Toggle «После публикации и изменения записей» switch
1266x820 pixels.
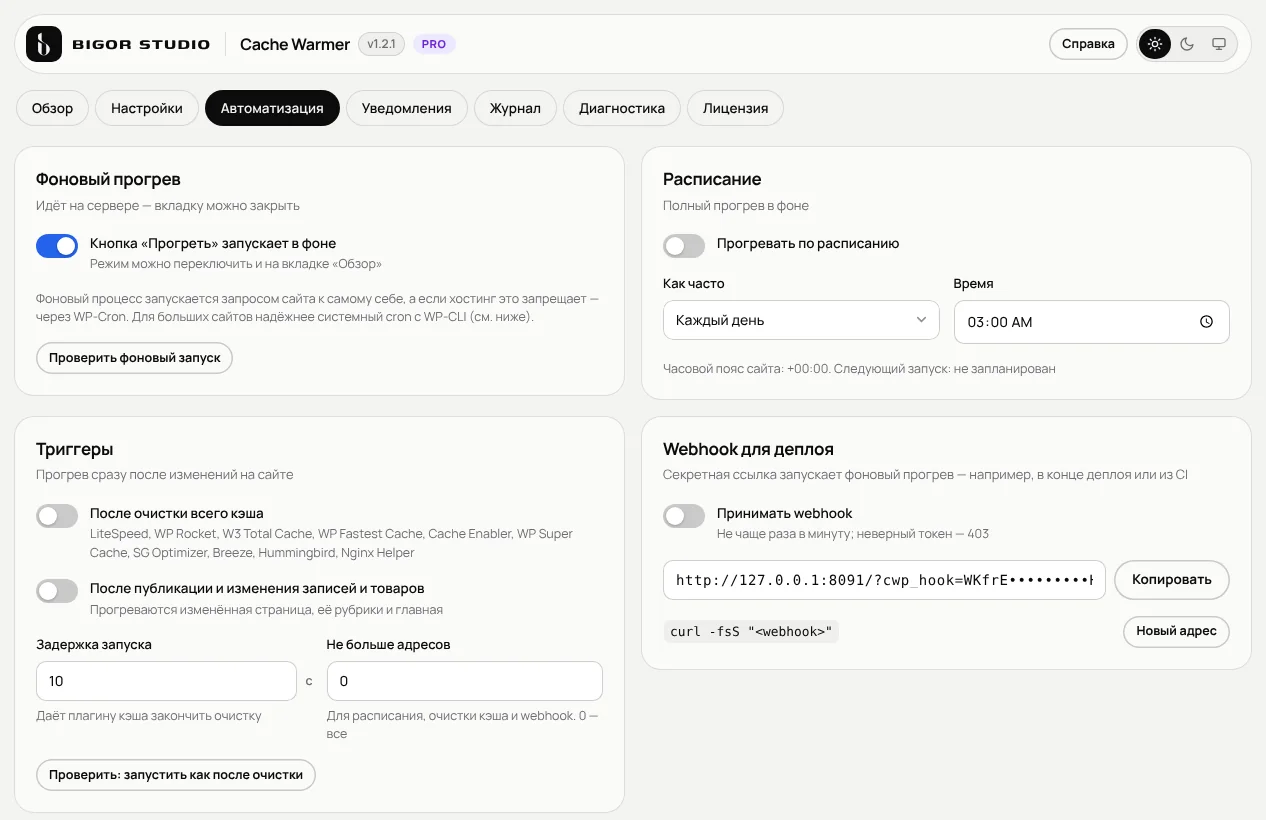pos(57,591)
